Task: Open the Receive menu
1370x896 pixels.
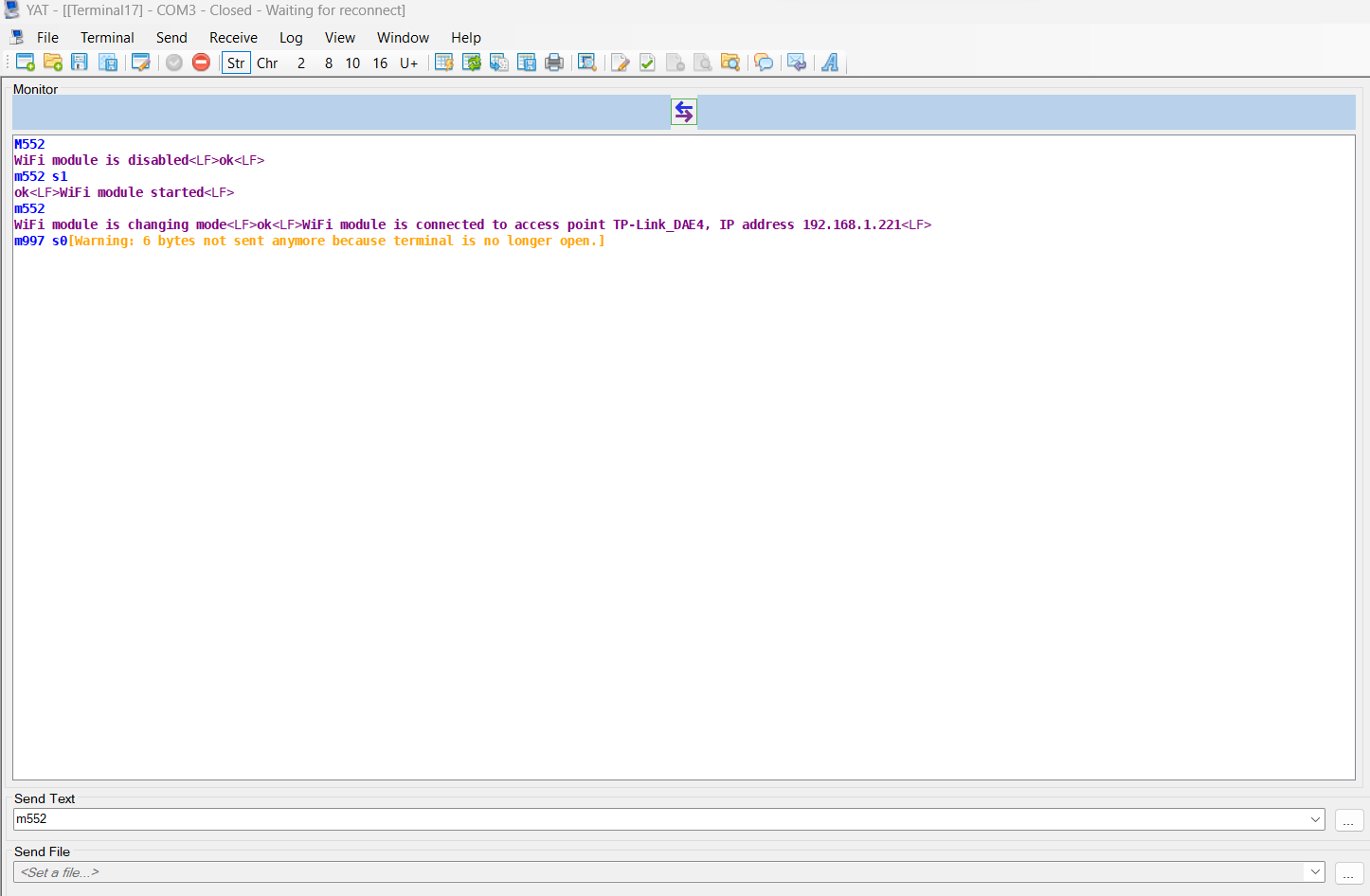Action: [x=233, y=38]
